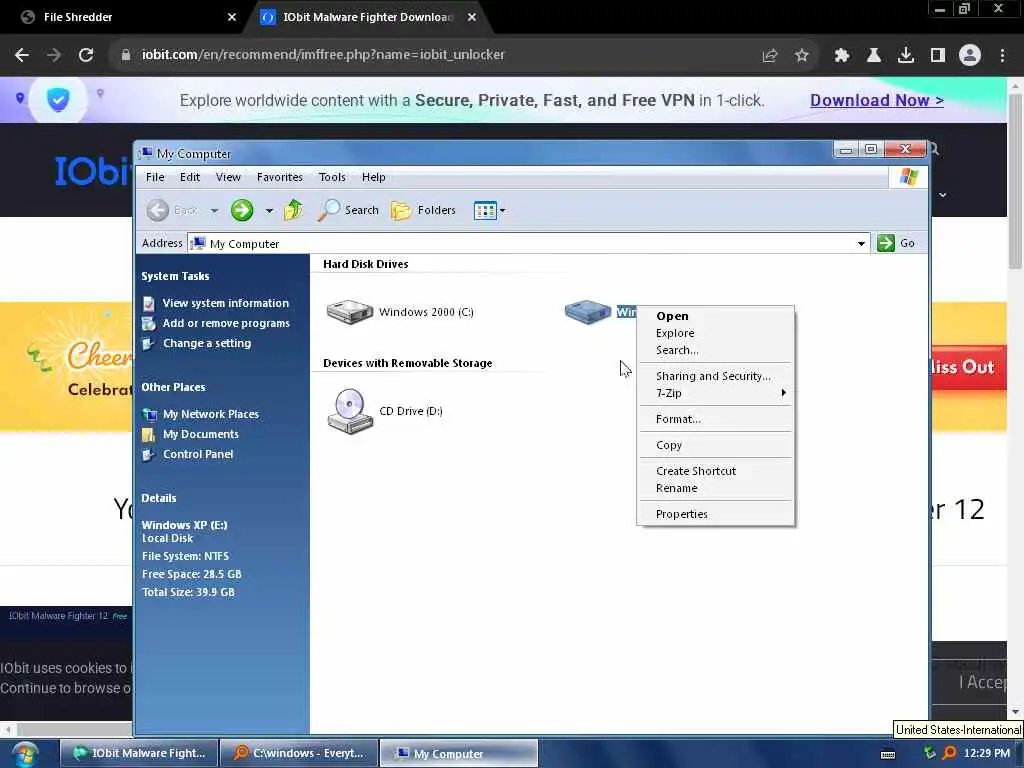Open the Favorites menu

[280, 177]
